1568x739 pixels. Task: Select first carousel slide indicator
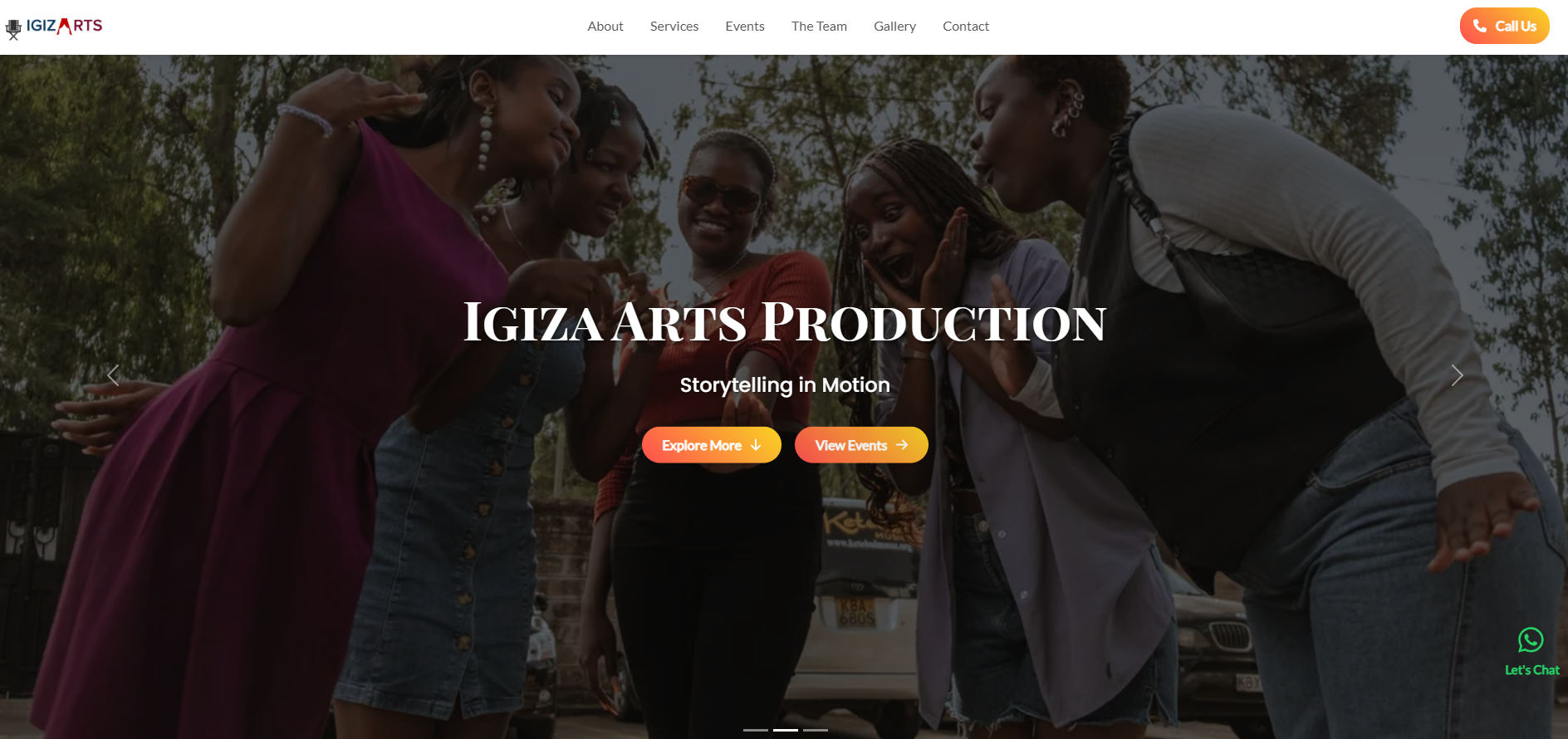[756, 730]
